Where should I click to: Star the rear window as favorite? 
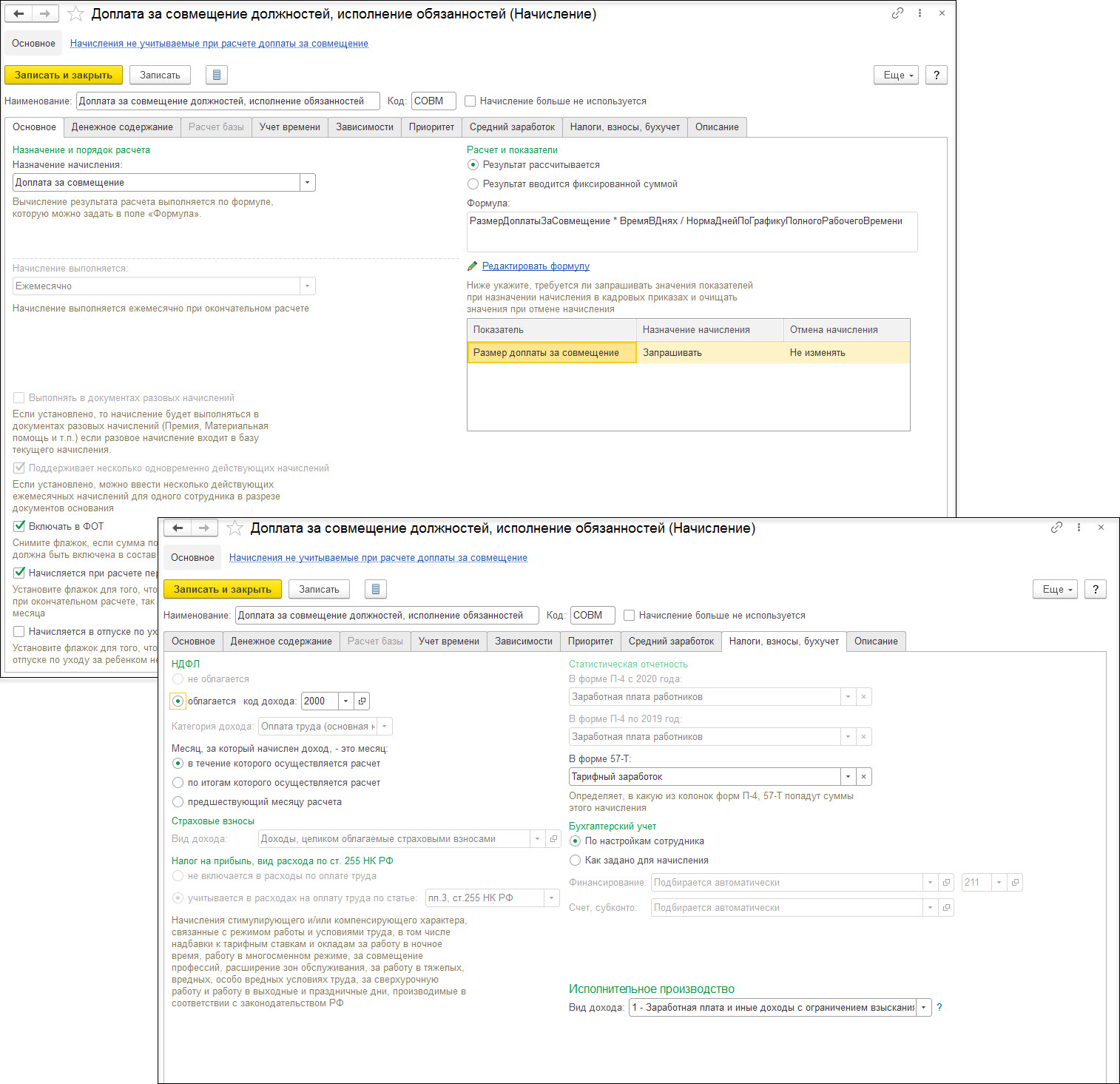pyautogui.click(x=75, y=13)
